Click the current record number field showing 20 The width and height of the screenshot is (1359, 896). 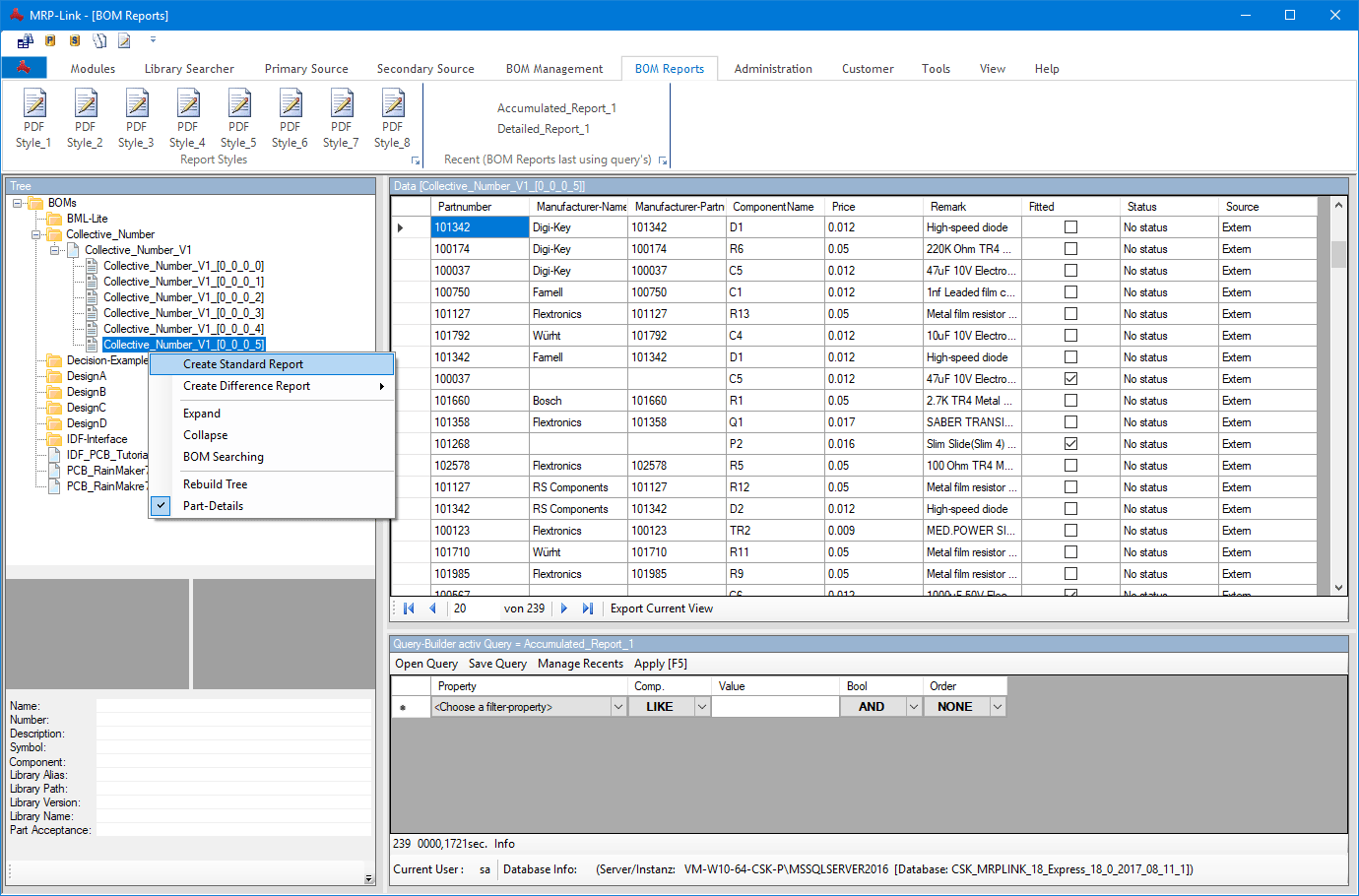pos(473,608)
